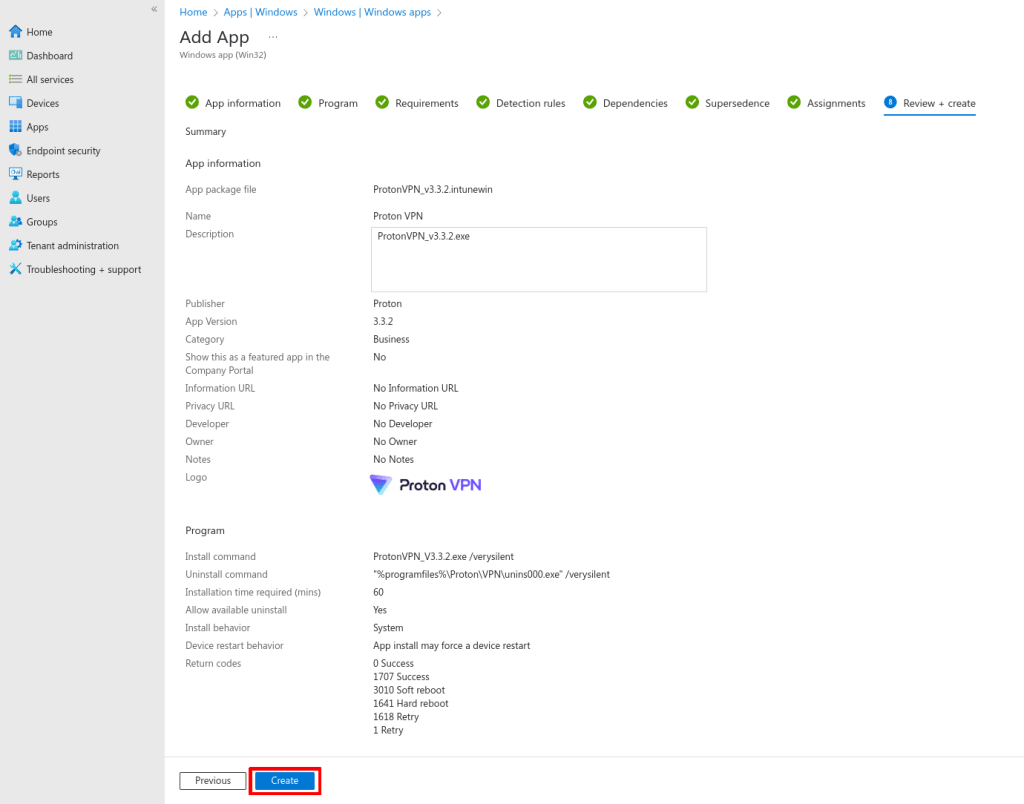Screen dimensions: 1024x804
Task: Click the Proton VPN logo image
Action: [426, 485]
